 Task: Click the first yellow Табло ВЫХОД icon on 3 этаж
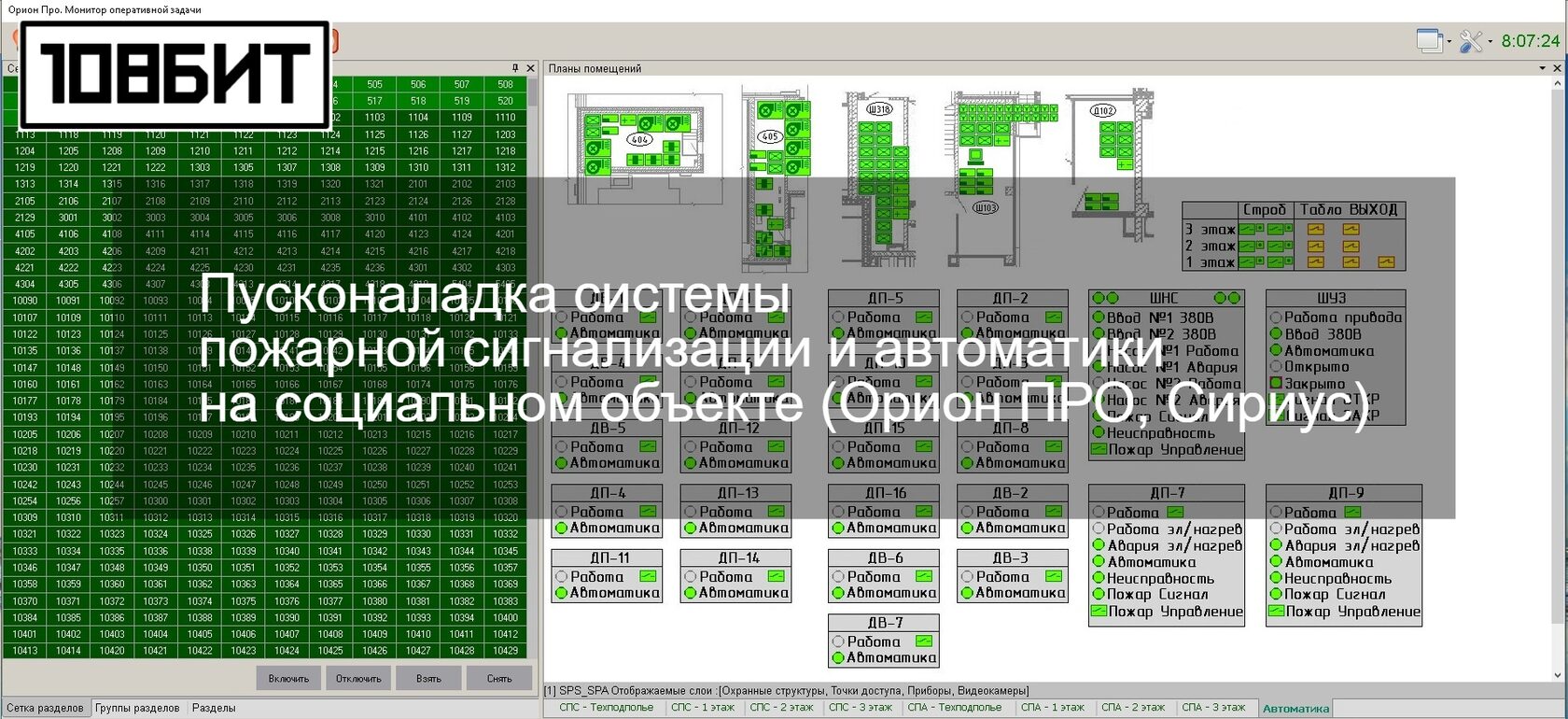[1315, 230]
